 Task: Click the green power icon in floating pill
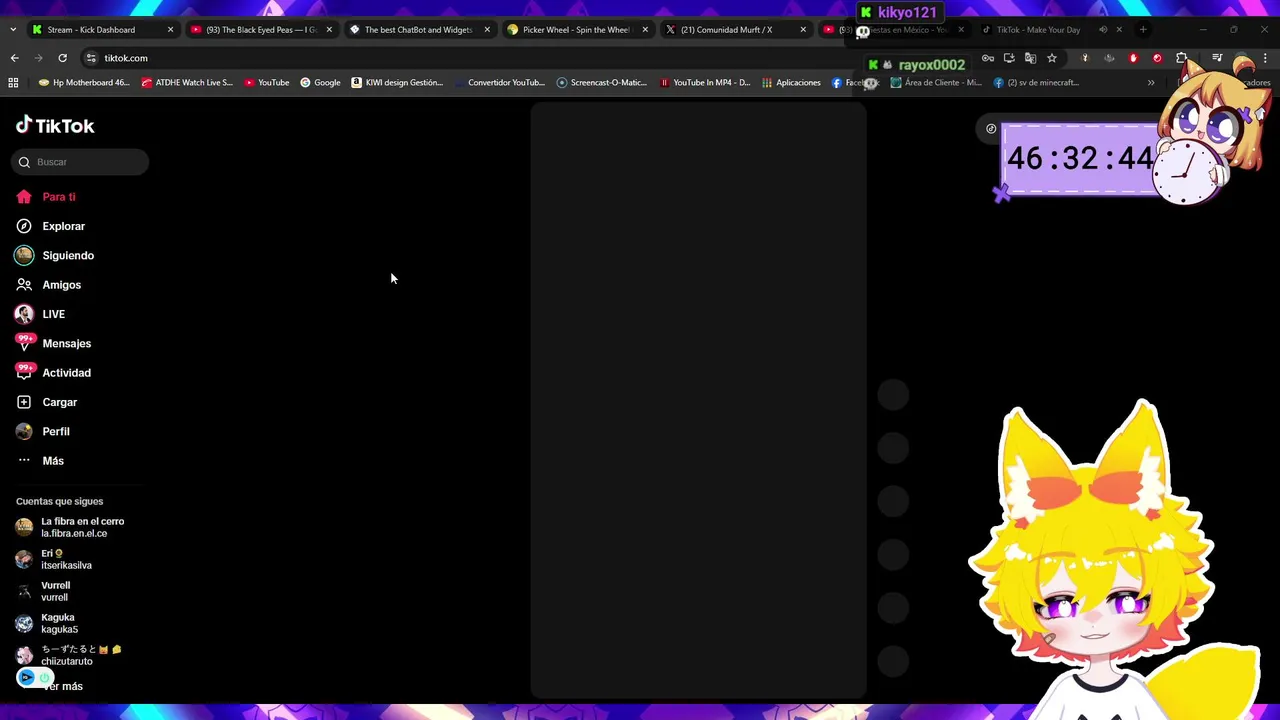click(44, 678)
